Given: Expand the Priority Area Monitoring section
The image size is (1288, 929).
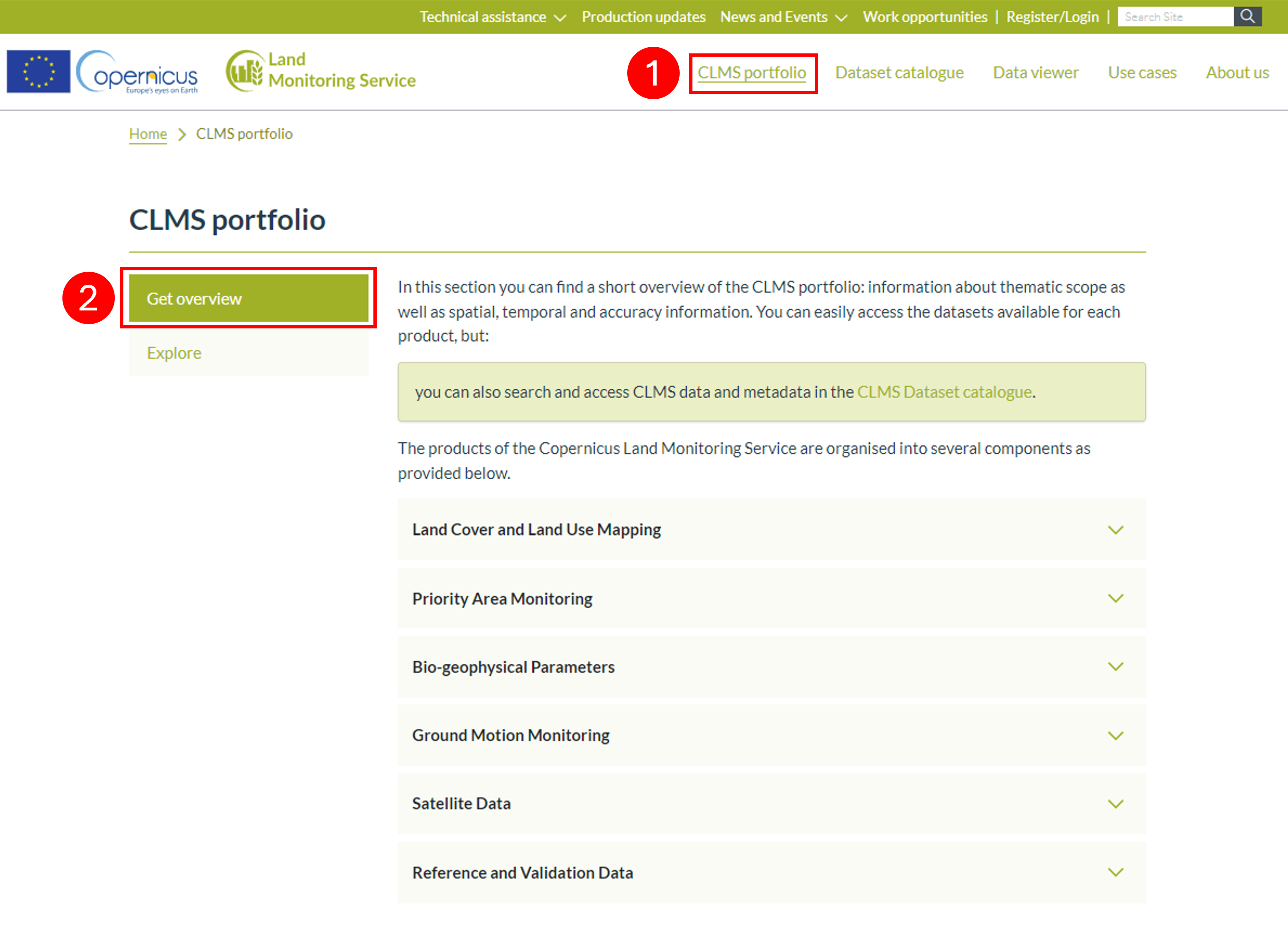Looking at the screenshot, I should (x=771, y=599).
